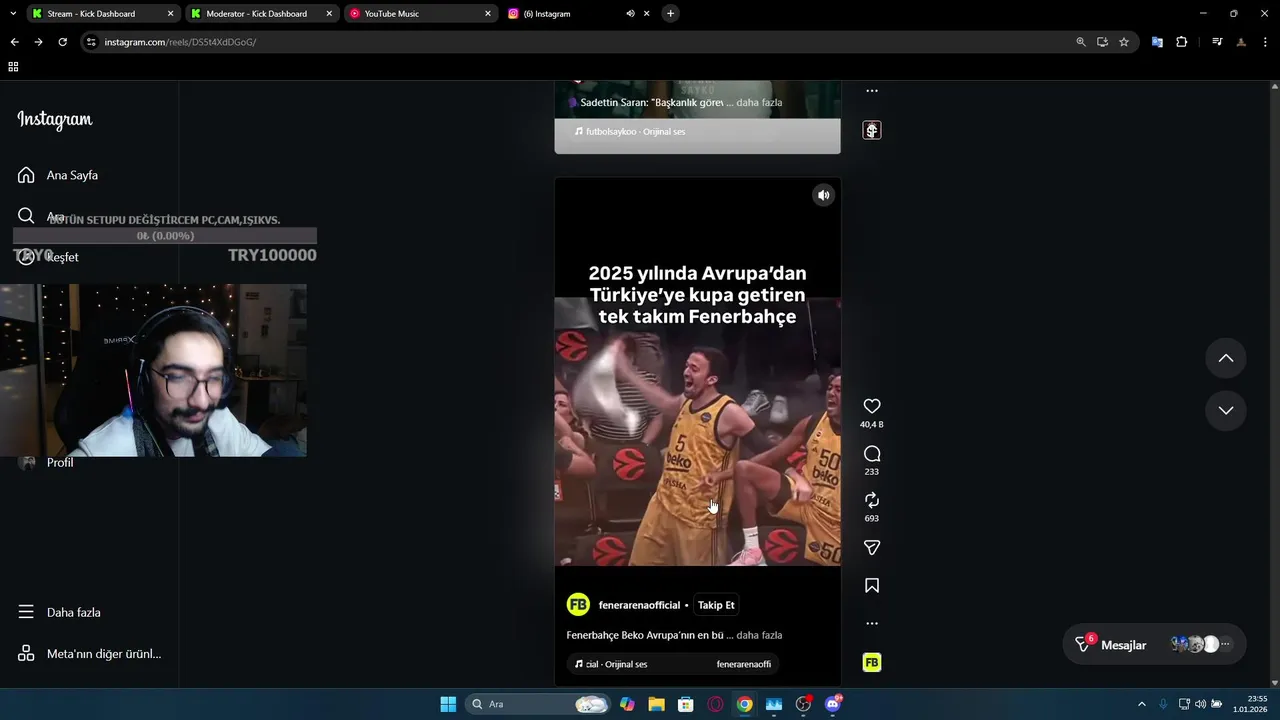Open File Explorer from the taskbar
Viewport: 1280px width, 720px height.
(x=656, y=704)
